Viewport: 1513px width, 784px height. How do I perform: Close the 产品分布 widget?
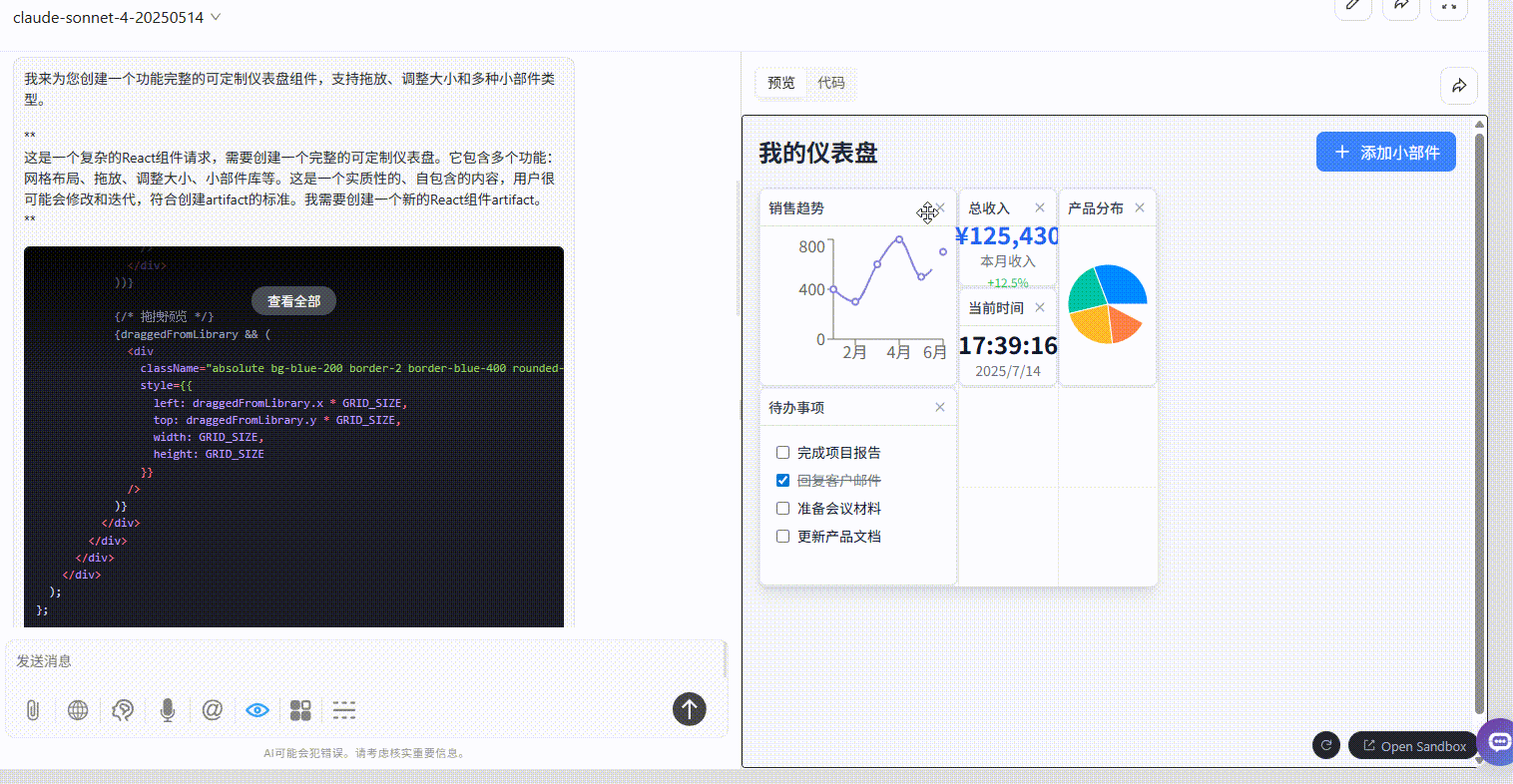pyautogui.click(x=1140, y=207)
